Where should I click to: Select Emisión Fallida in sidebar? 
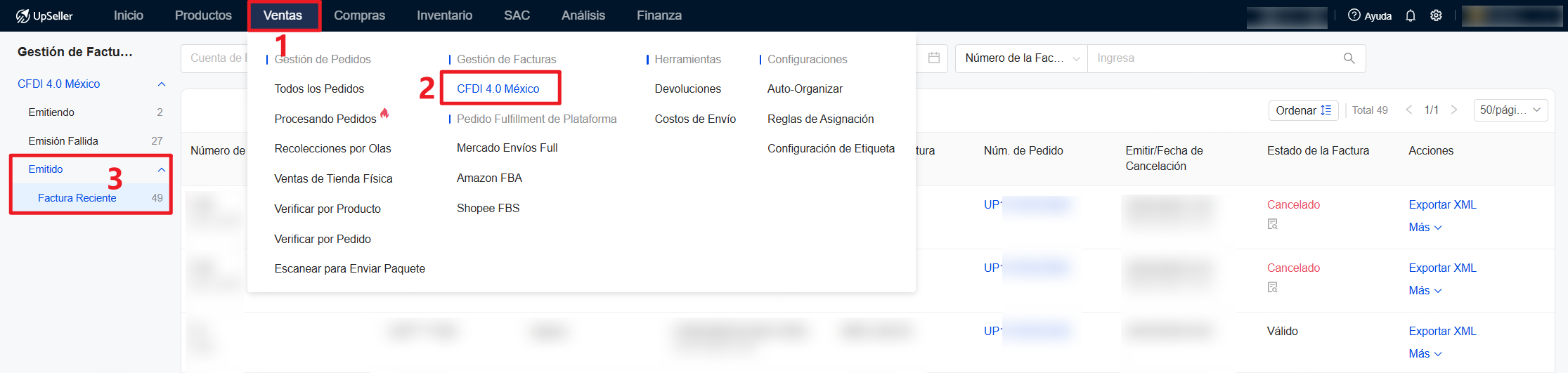point(63,141)
